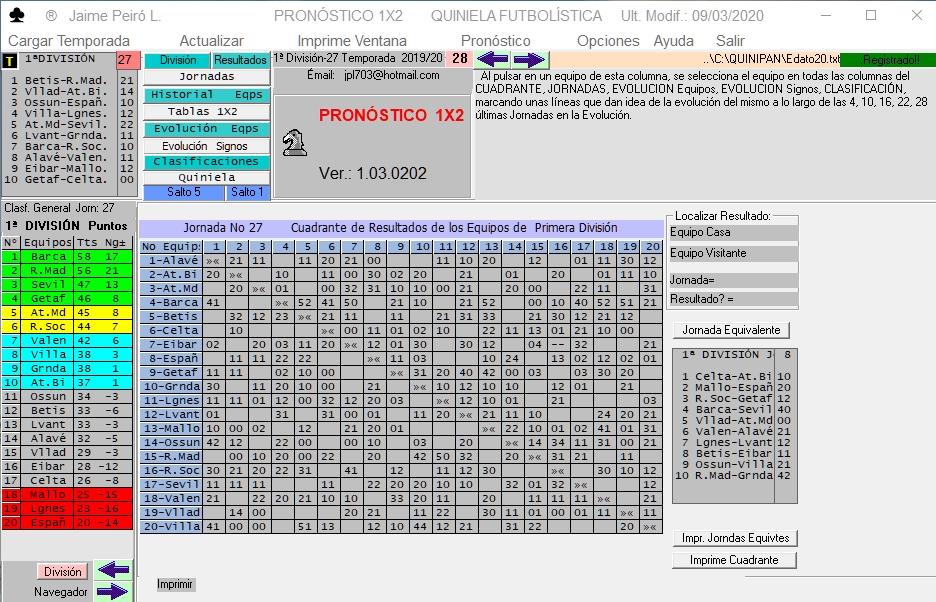Click the Imprimir button
The height and width of the screenshot is (602, 936).
point(175,584)
